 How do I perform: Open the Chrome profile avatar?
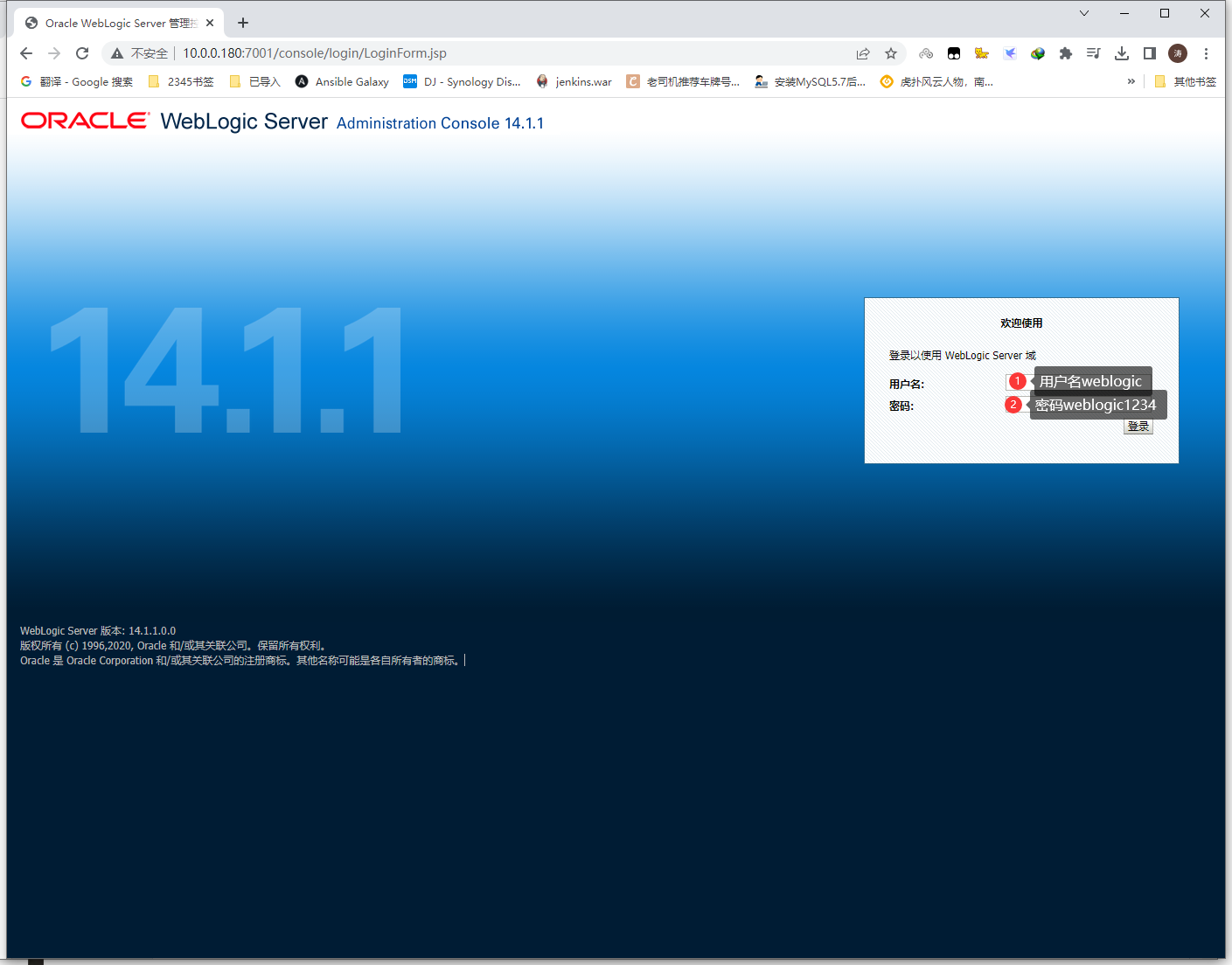1178,53
